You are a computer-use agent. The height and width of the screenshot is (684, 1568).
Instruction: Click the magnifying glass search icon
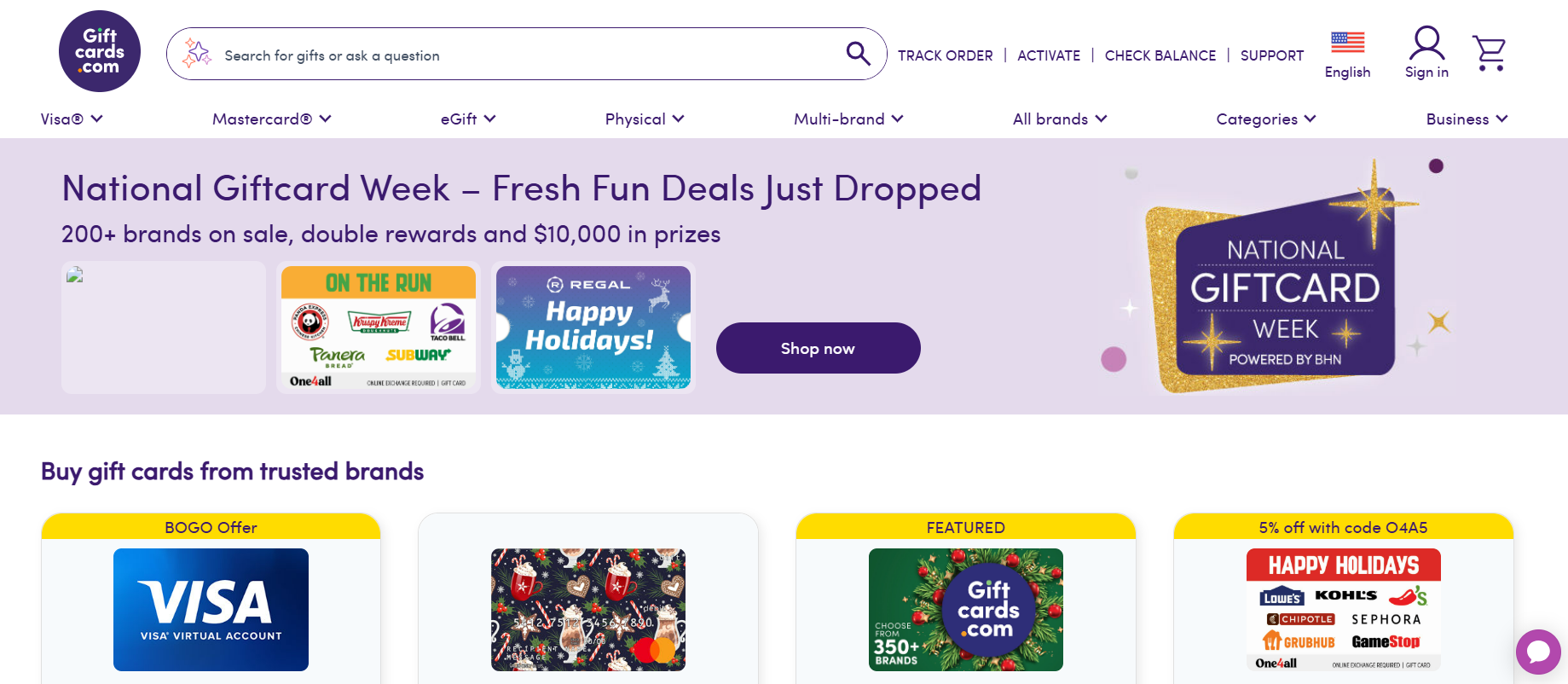(858, 54)
